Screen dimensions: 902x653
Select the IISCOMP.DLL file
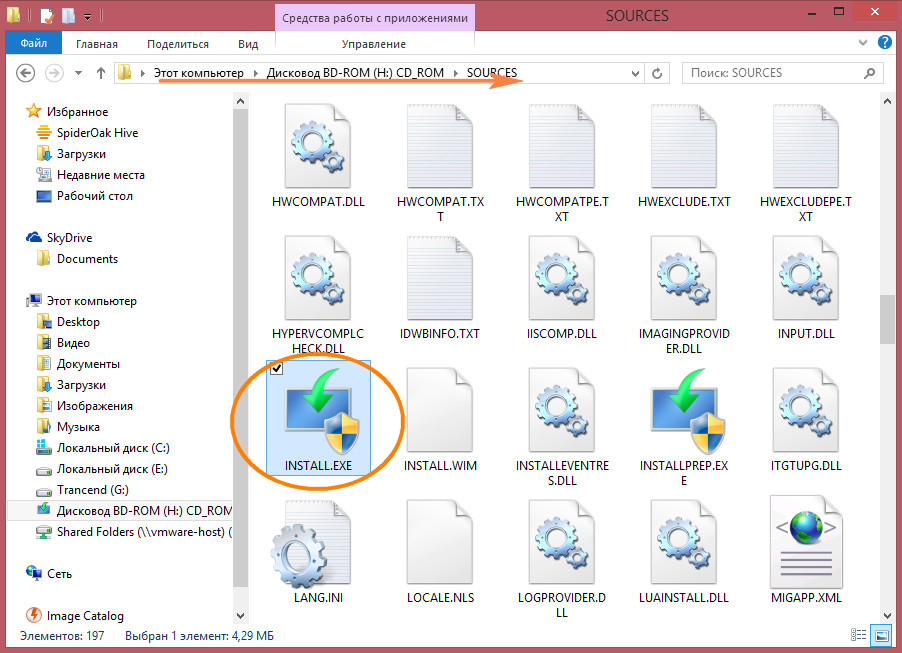[562, 278]
